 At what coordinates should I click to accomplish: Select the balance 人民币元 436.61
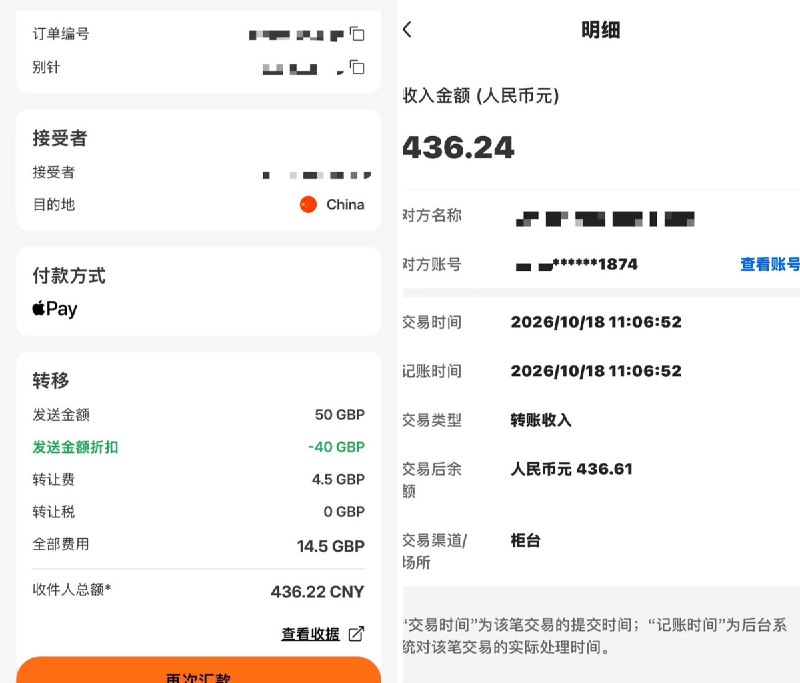[571, 469]
